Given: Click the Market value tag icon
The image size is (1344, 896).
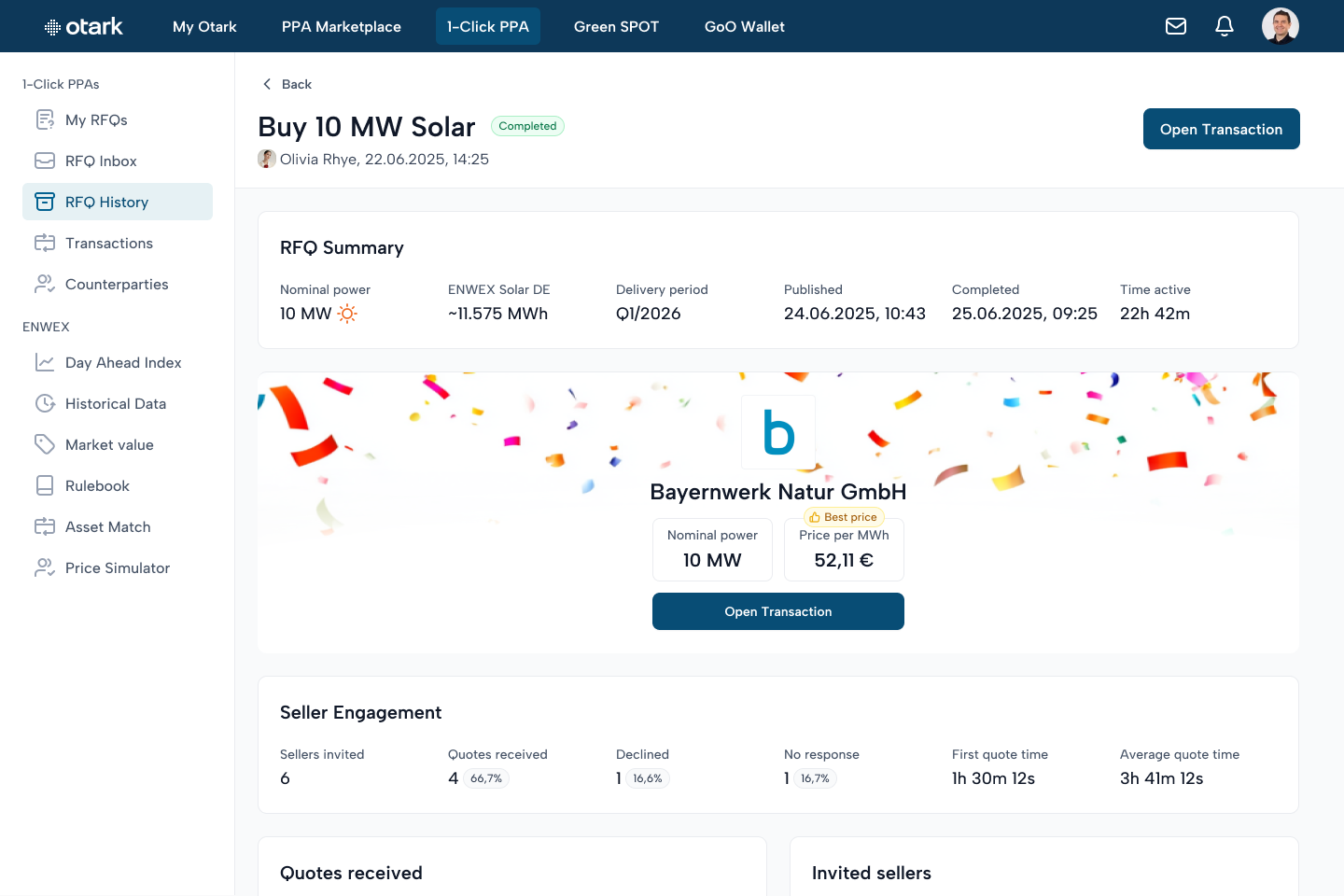Looking at the screenshot, I should point(45,444).
